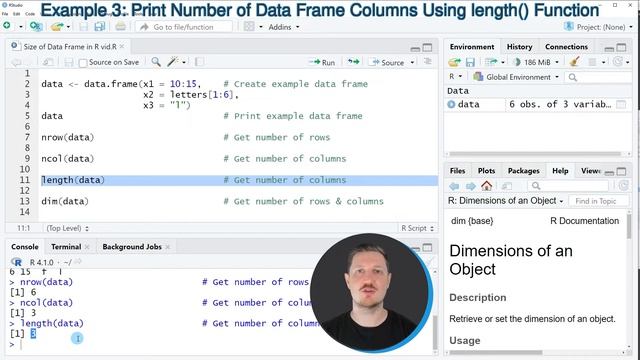Go back in Help pane

(x=454, y=186)
